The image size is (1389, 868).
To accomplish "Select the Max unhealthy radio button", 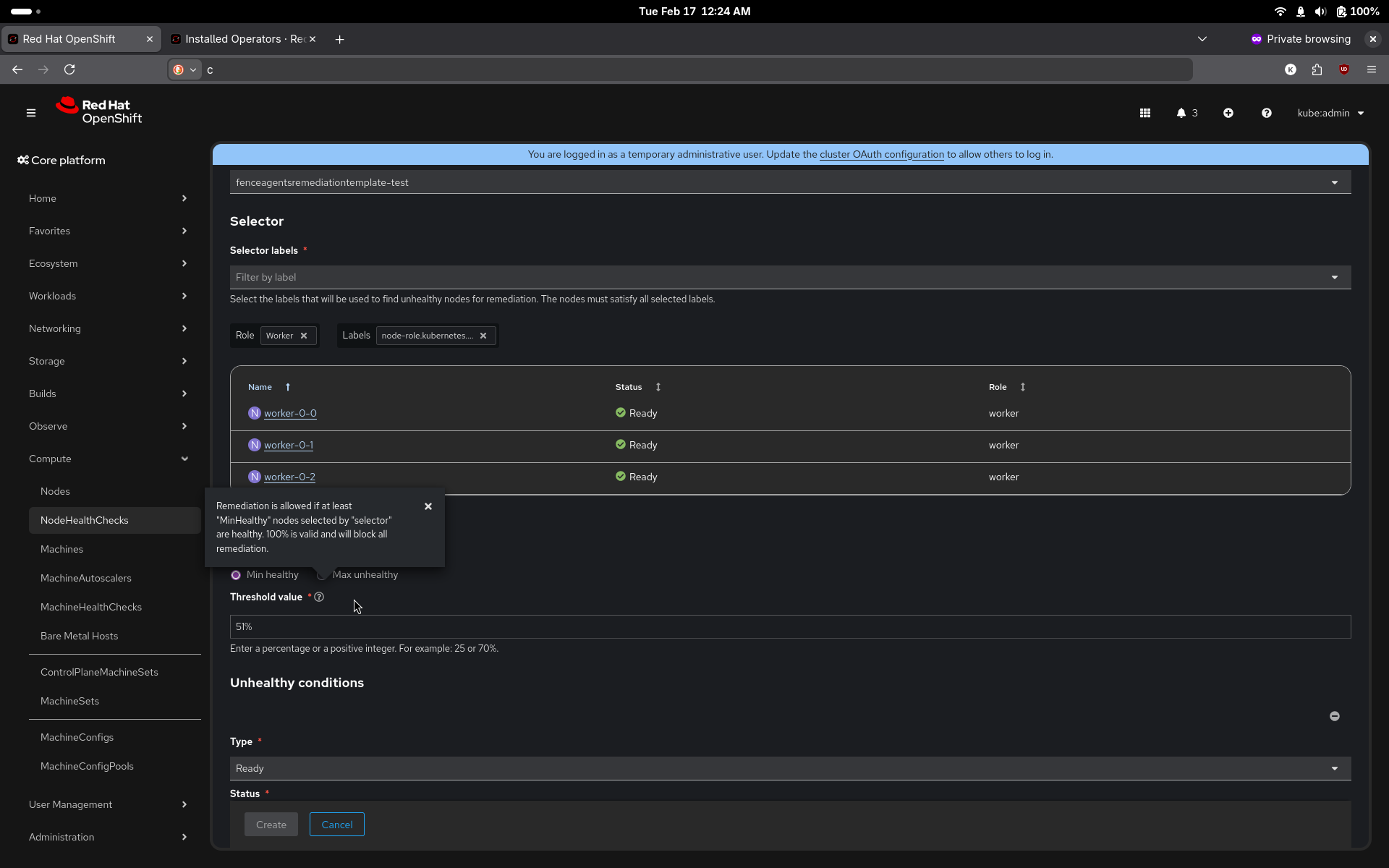I will (323, 575).
